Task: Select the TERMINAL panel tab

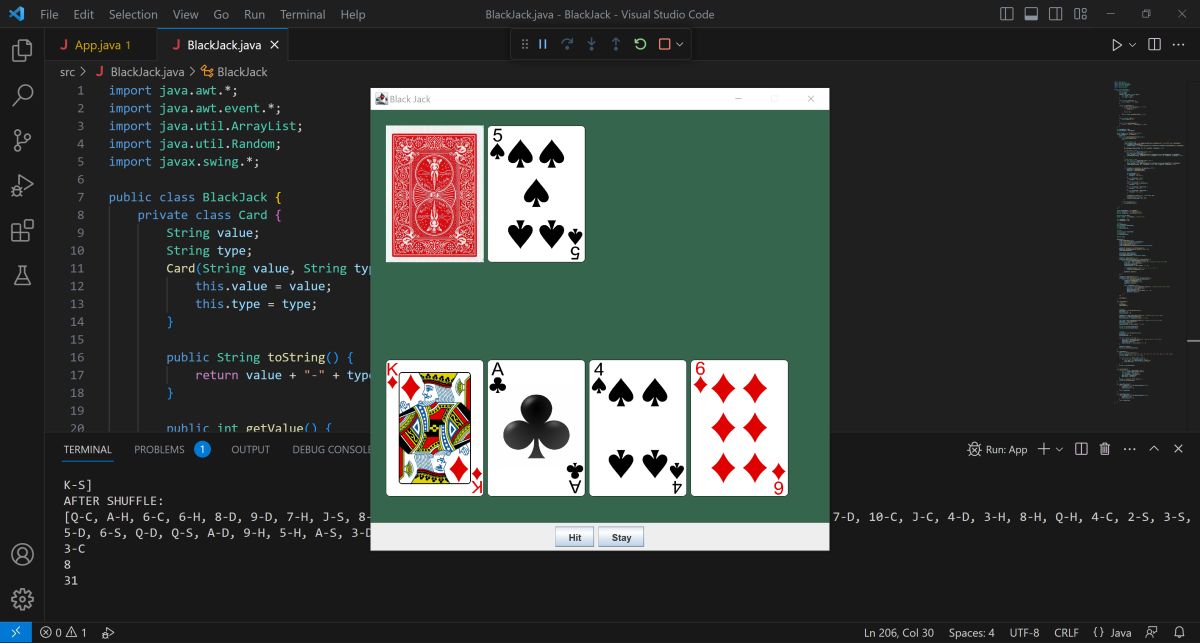Action: (x=88, y=449)
